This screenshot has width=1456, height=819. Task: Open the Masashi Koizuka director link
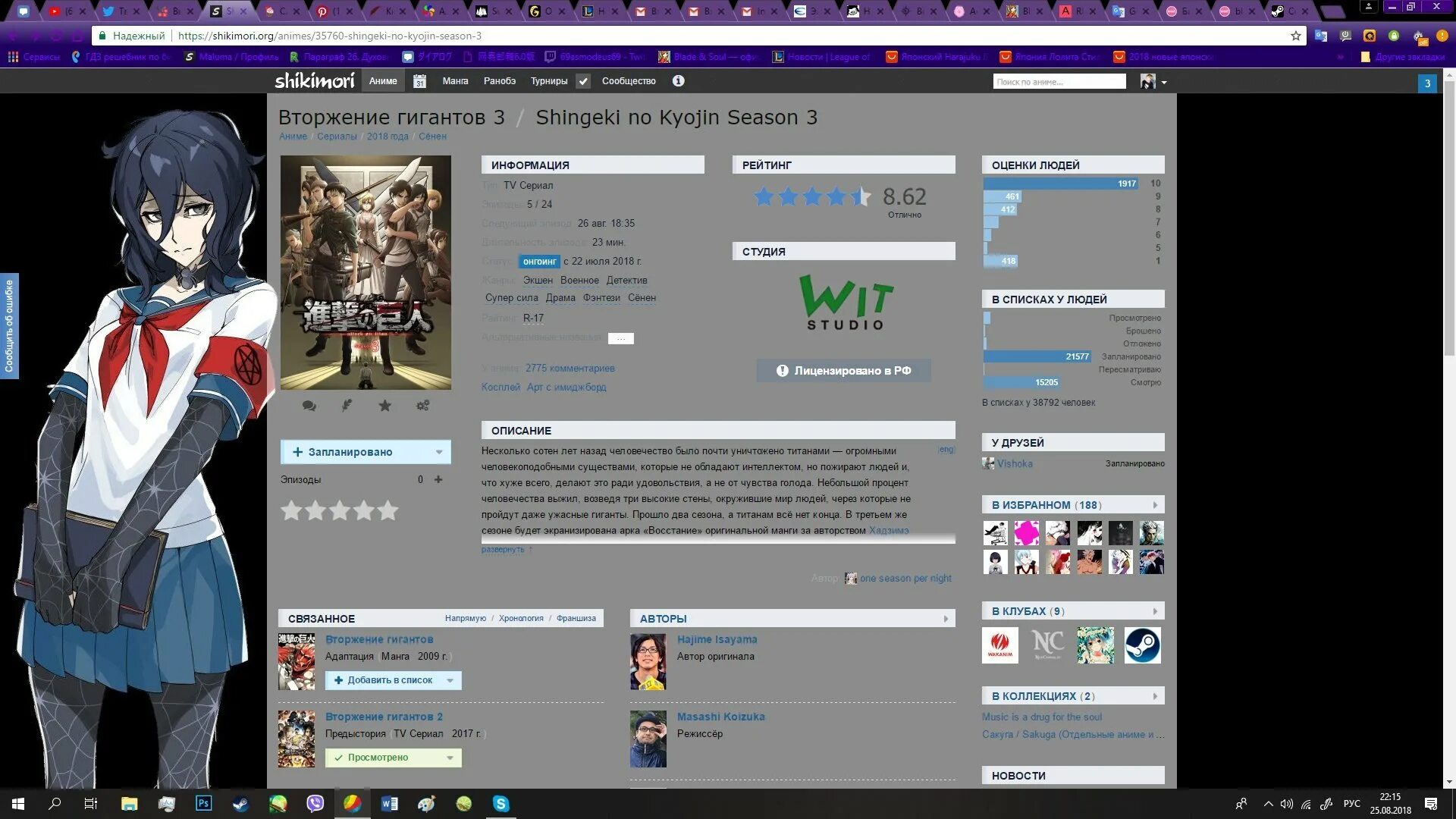point(720,717)
